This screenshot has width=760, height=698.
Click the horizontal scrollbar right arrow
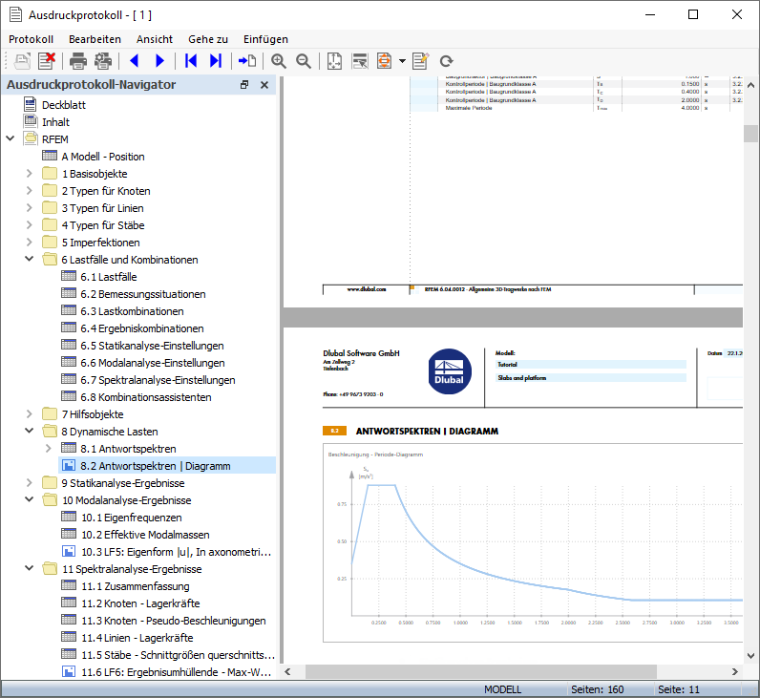(735, 672)
